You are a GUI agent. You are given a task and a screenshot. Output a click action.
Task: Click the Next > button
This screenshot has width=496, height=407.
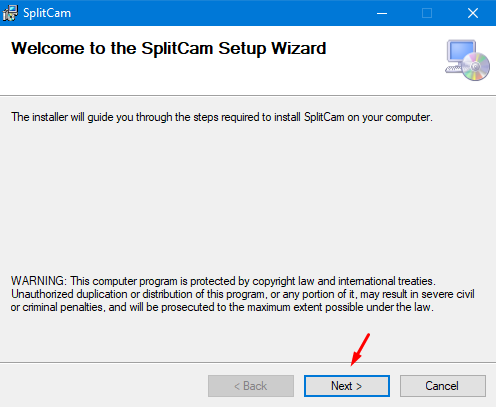(347, 386)
